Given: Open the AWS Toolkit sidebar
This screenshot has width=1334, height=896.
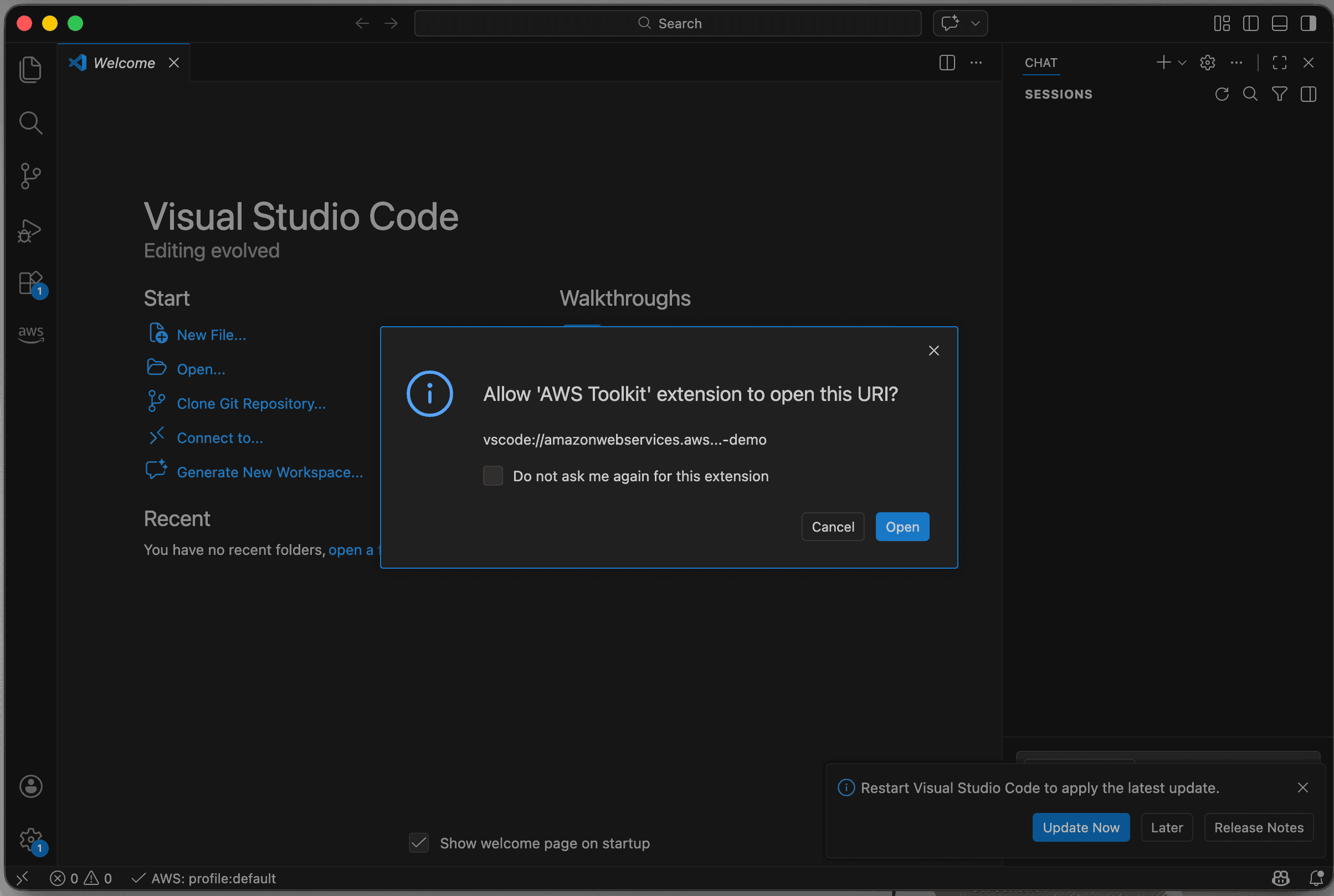Looking at the screenshot, I should (31, 334).
